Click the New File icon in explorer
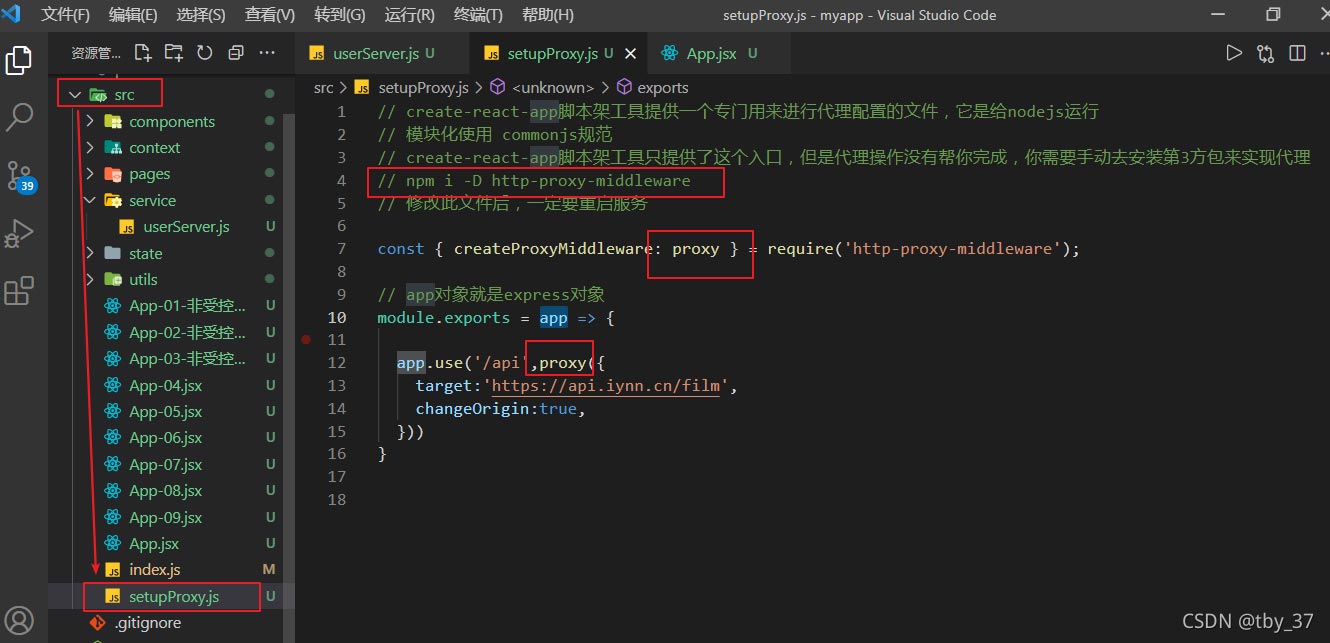This screenshot has width=1330, height=643. coord(143,53)
